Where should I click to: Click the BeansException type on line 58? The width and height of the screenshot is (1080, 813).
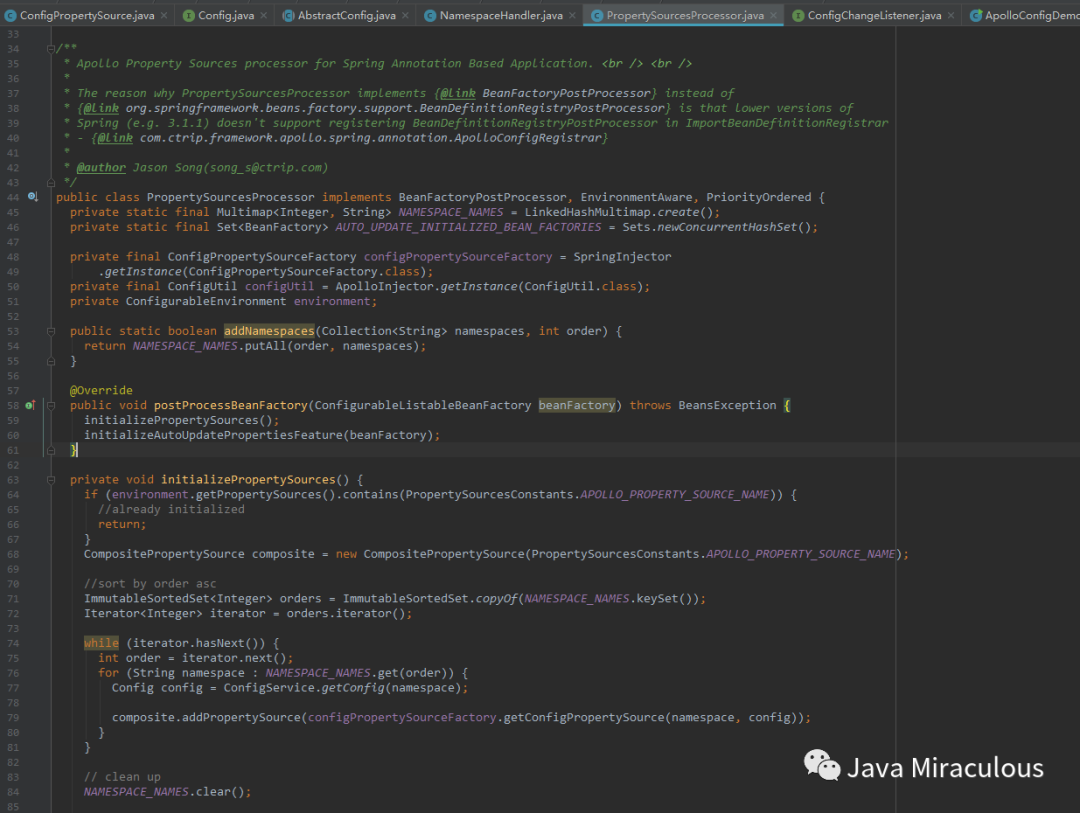click(x=727, y=405)
